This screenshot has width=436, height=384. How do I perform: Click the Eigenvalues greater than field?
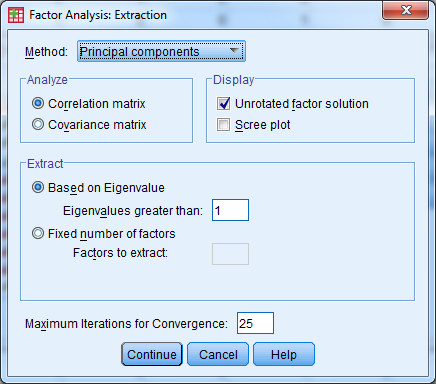click(x=230, y=210)
